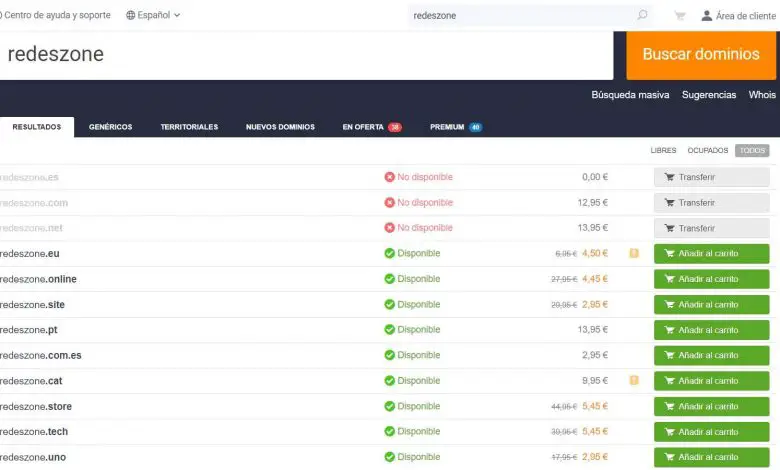Open the Sugerencias link
The image size is (780, 470).
click(x=709, y=94)
